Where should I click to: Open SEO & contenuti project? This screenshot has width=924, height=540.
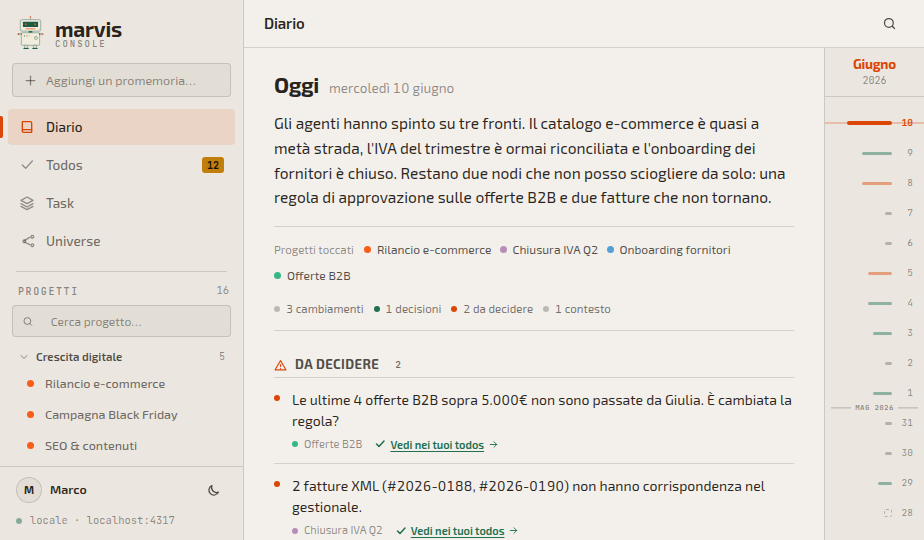tap(91, 446)
